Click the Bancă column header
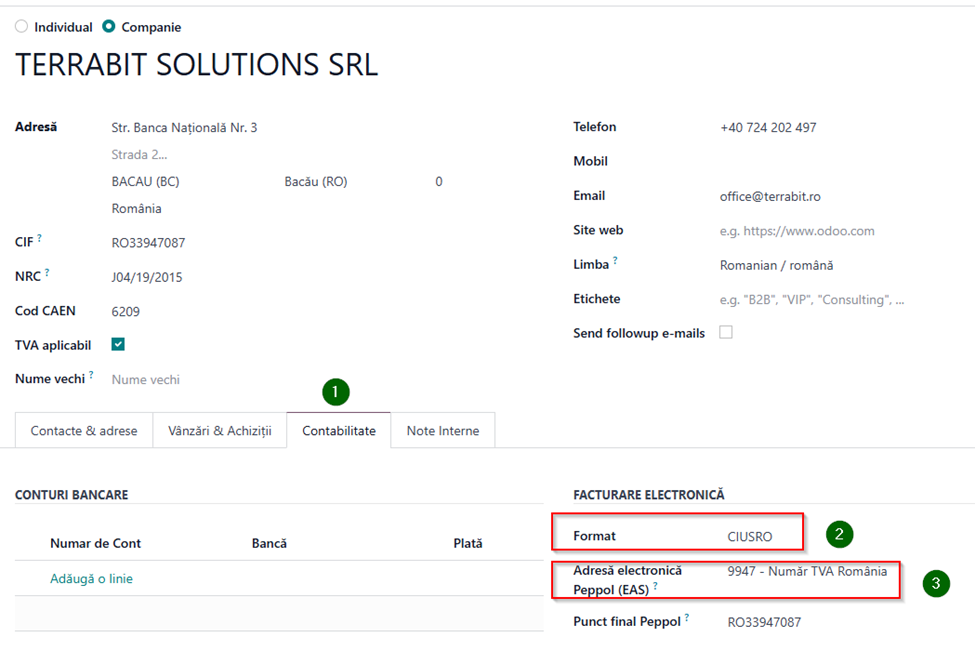 269,543
